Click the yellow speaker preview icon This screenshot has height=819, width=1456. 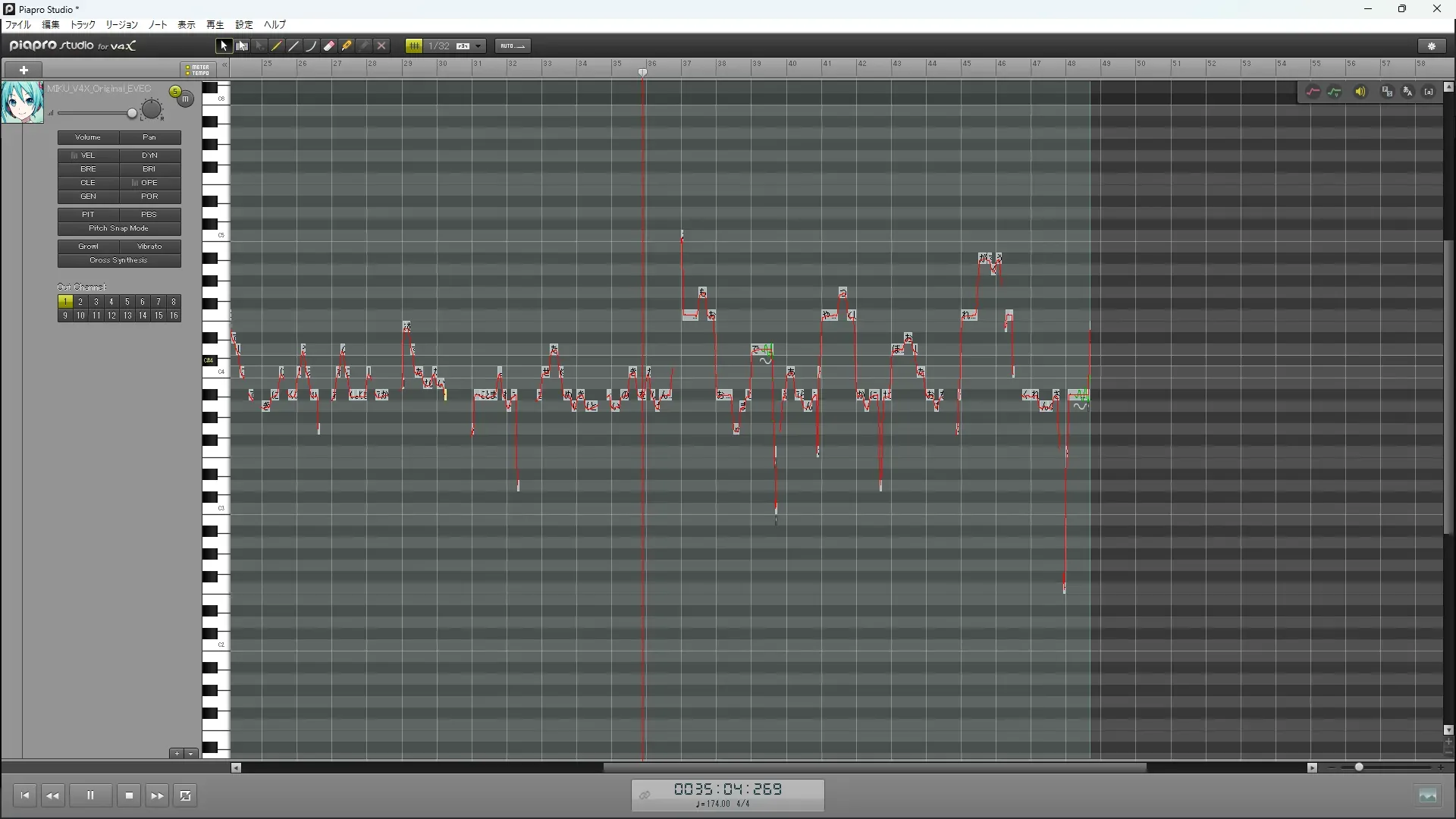1360,92
